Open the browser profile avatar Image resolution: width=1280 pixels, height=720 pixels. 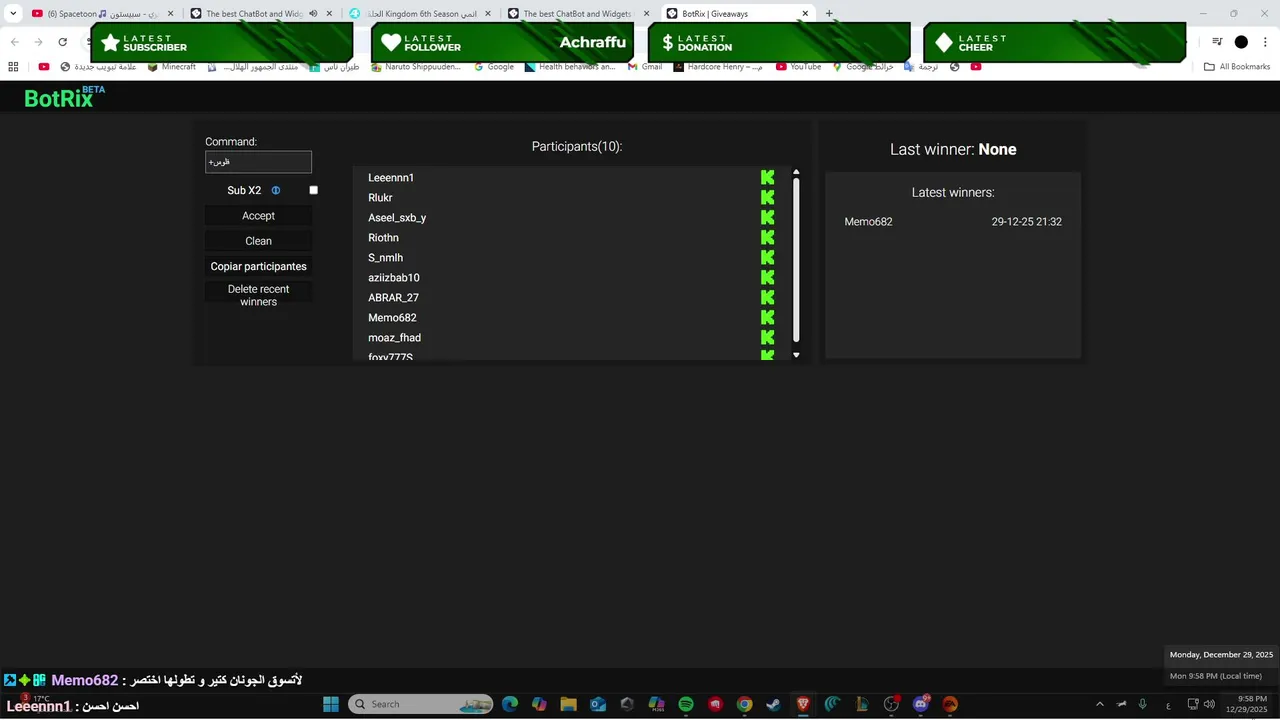(1241, 42)
